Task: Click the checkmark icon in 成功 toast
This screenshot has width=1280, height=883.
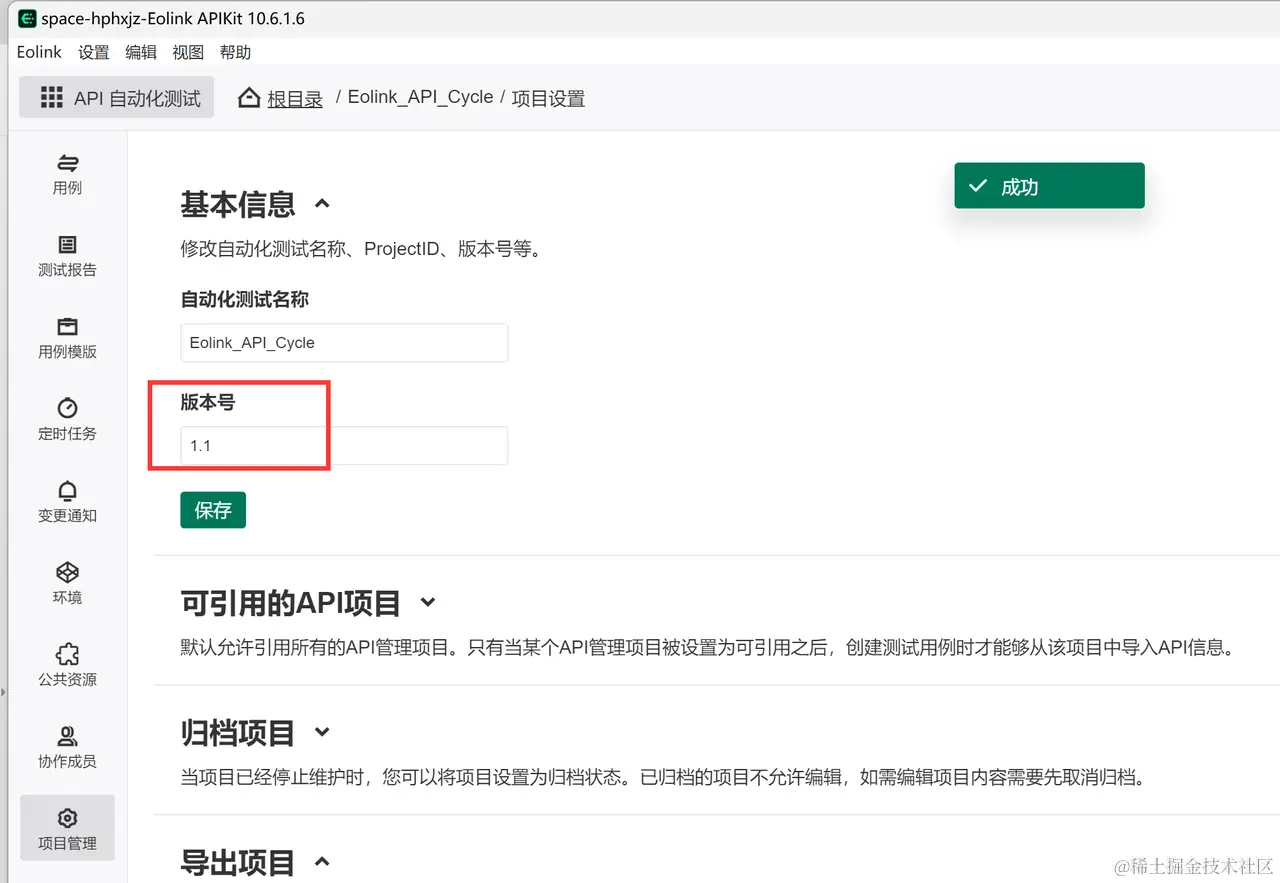Action: pos(978,186)
